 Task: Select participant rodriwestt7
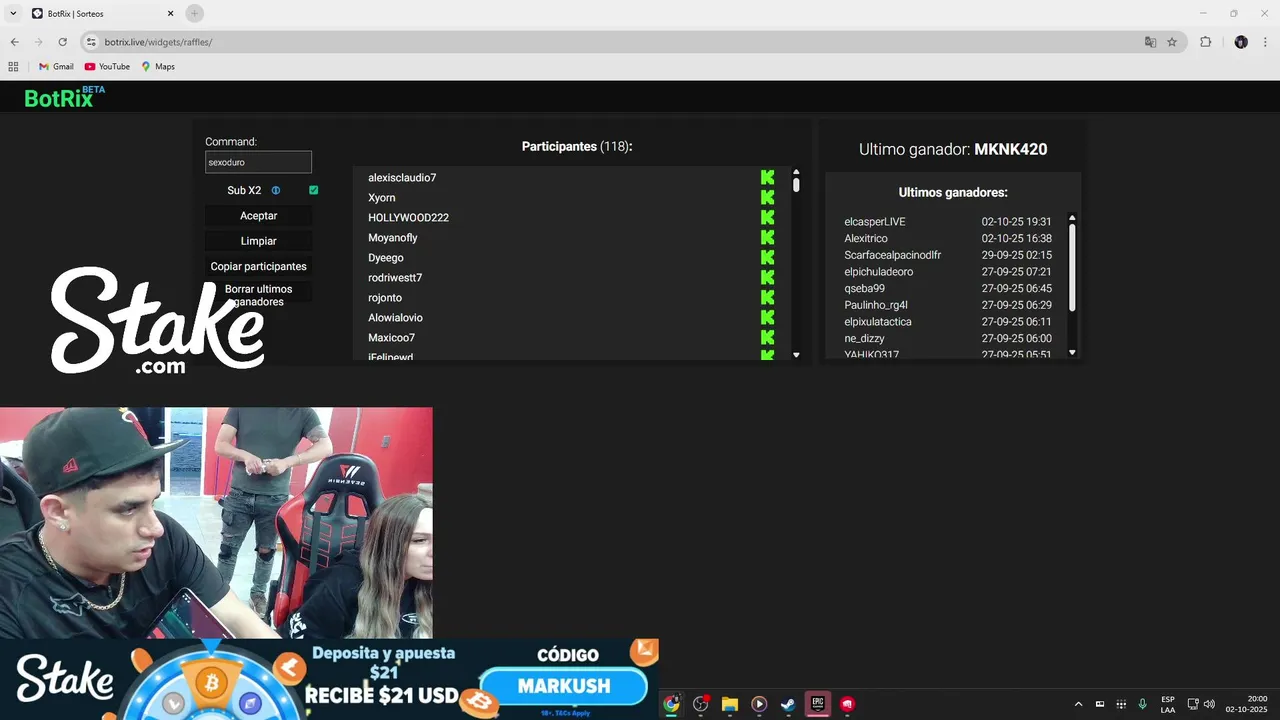tap(395, 278)
